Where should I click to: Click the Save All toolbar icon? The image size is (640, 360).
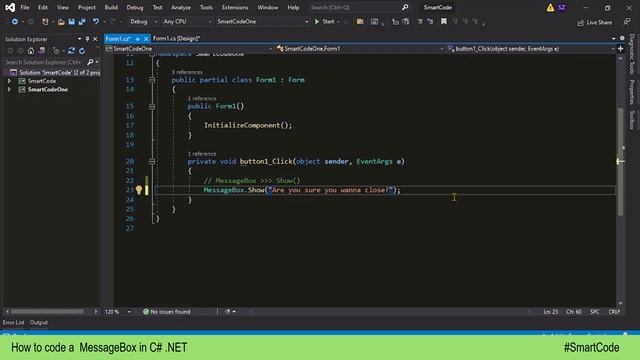[x=82, y=22]
